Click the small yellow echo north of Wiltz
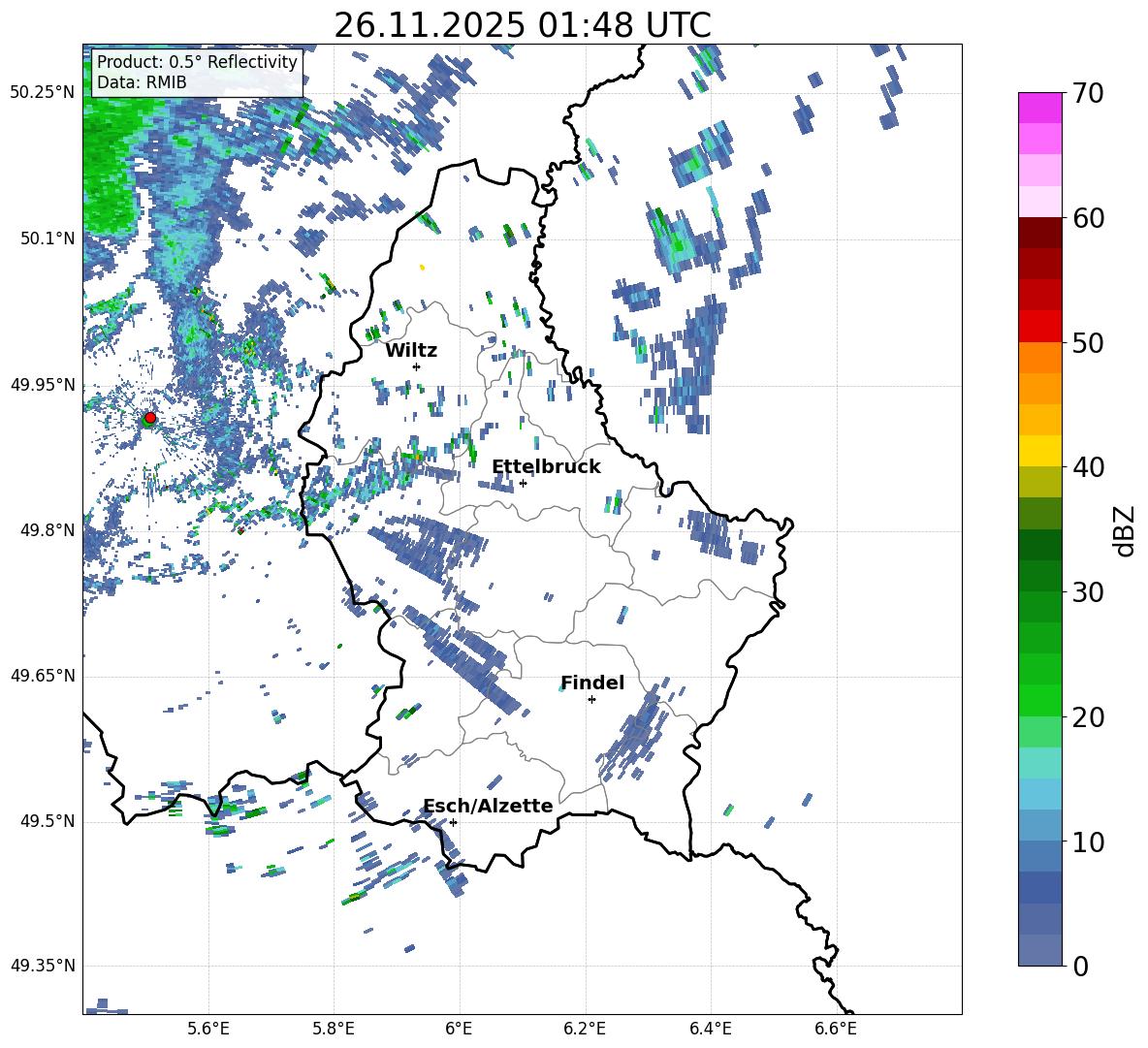This screenshot has width=1148, height=1048. pos(422,268)
